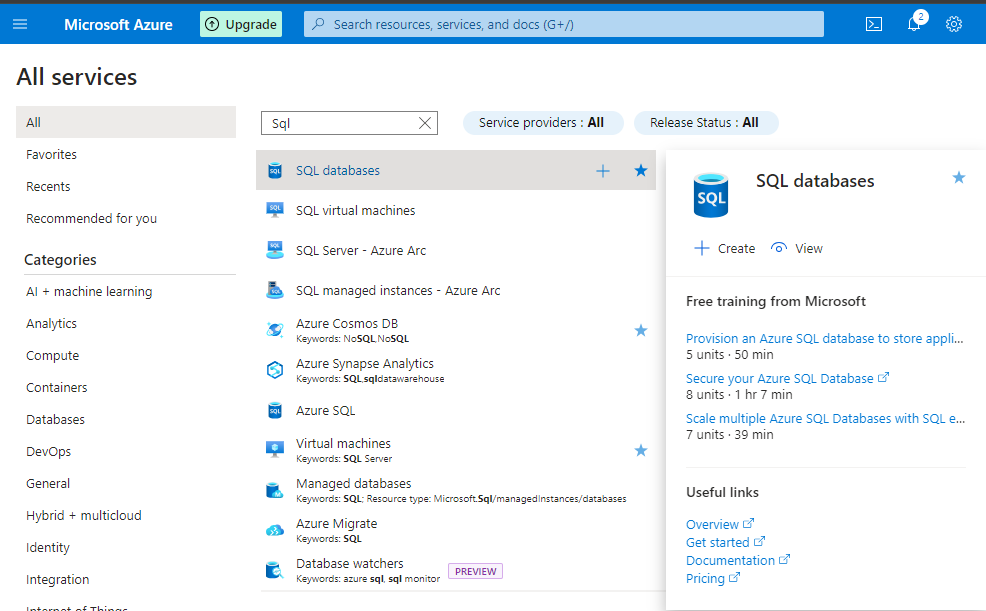This screenshot has height=611, width=986.
Task: Select the Containers category
Action: click(x=57, y=388)
